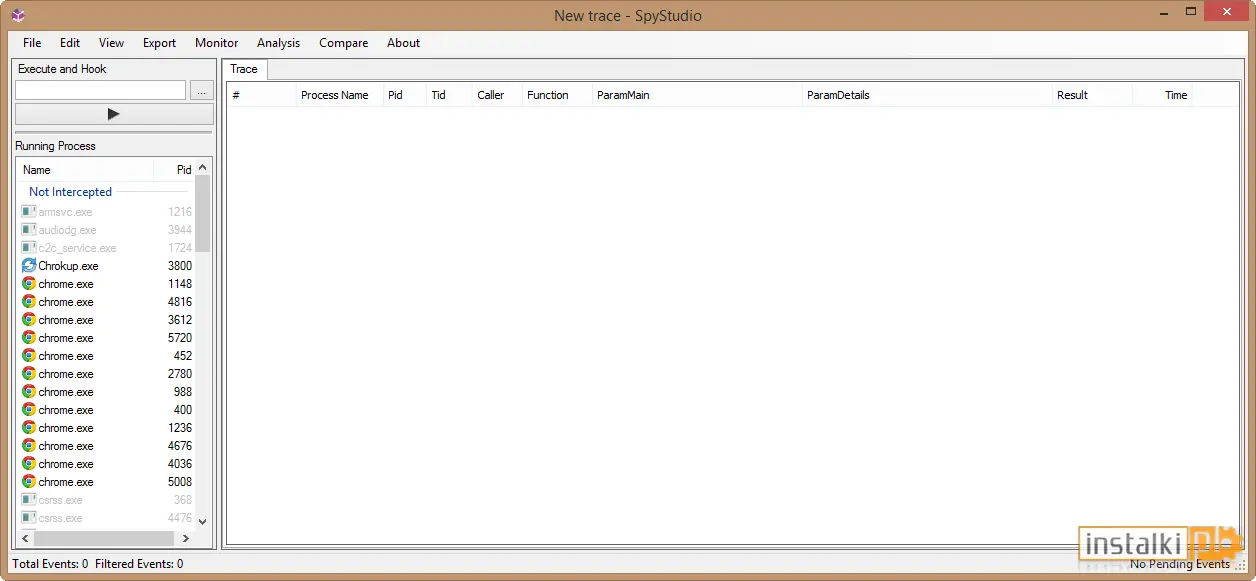Viewport: 1256px width, 581px height.
Task: Select chrome.exe with Pid 3612
Action: point(106,320)
